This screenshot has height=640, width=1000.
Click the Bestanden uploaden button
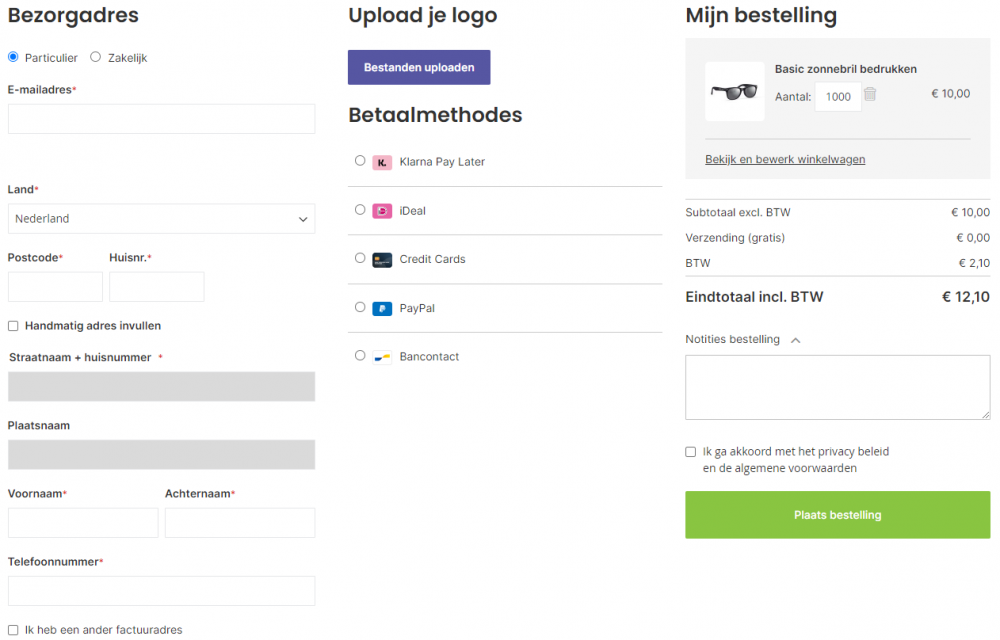point(419,68)
